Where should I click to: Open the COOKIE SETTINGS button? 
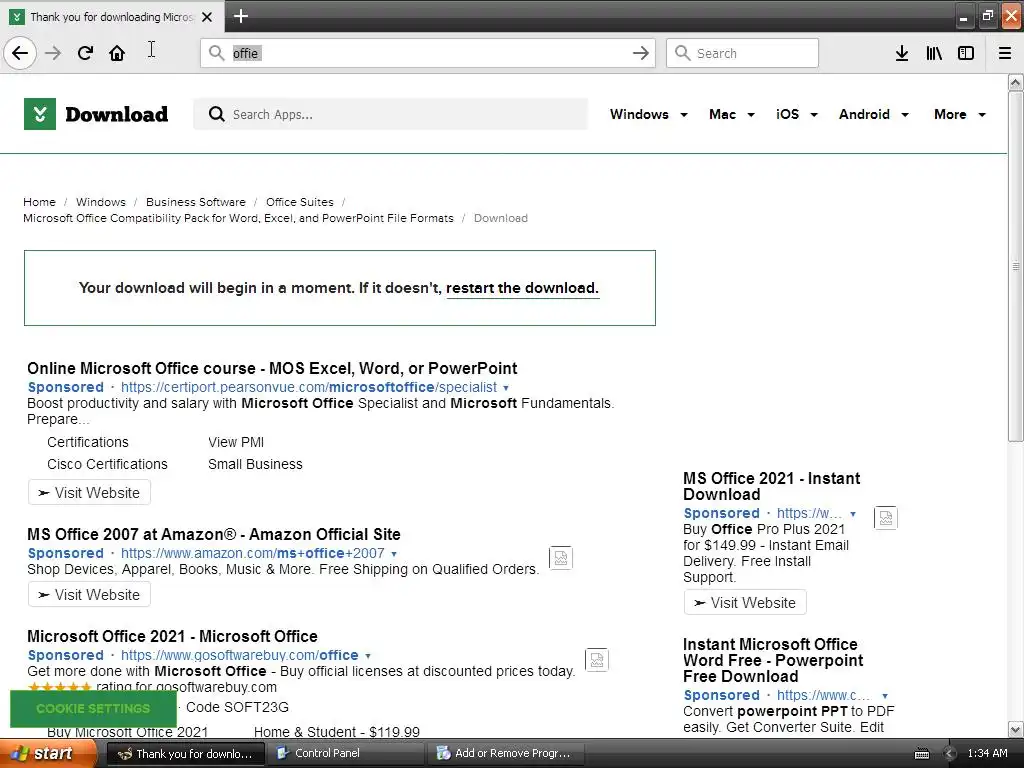click(93, 709)
